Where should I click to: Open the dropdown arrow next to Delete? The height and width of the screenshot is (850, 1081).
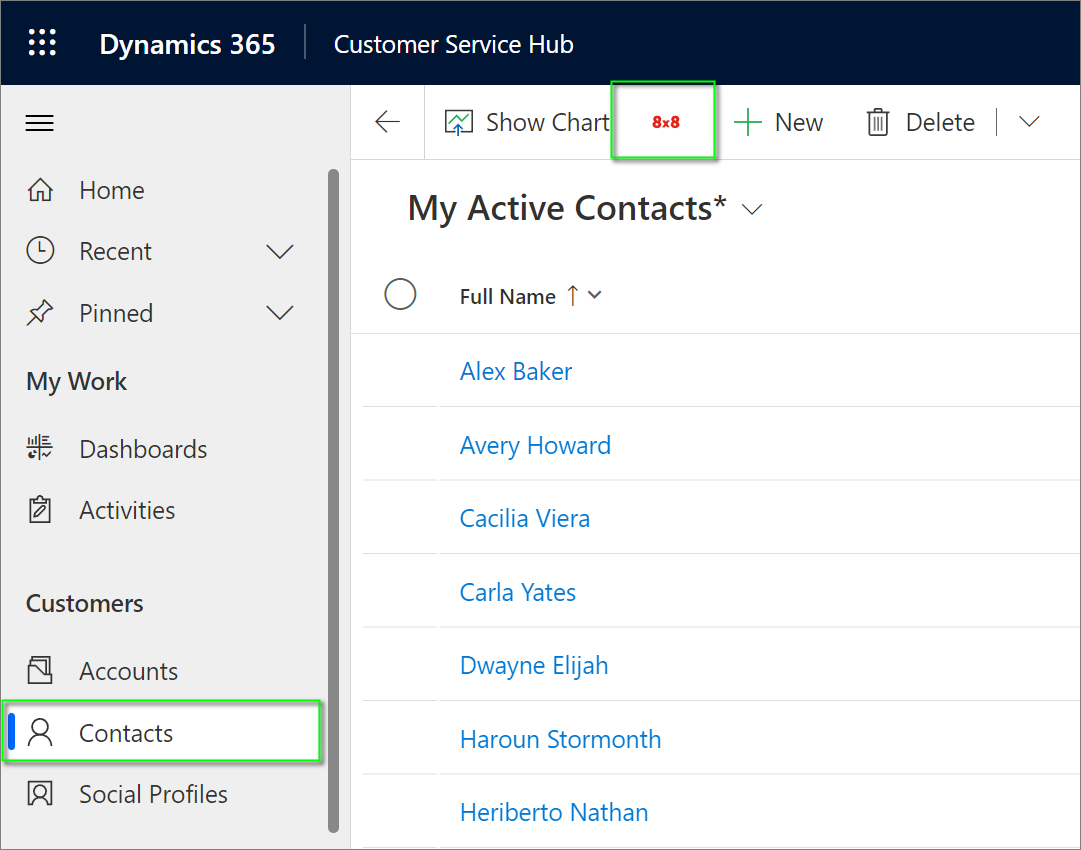pos(1029,122)
